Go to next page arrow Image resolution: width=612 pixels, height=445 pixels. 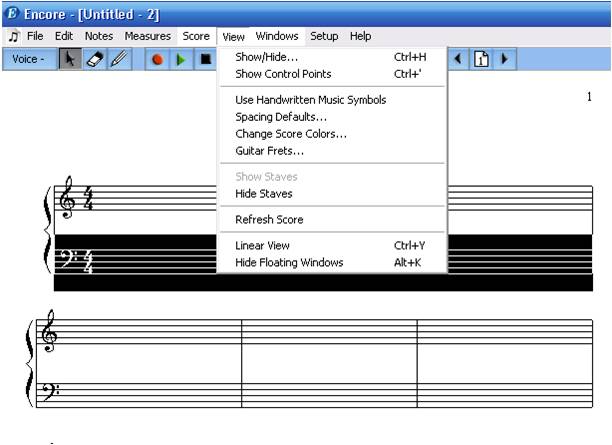(503, 59)
